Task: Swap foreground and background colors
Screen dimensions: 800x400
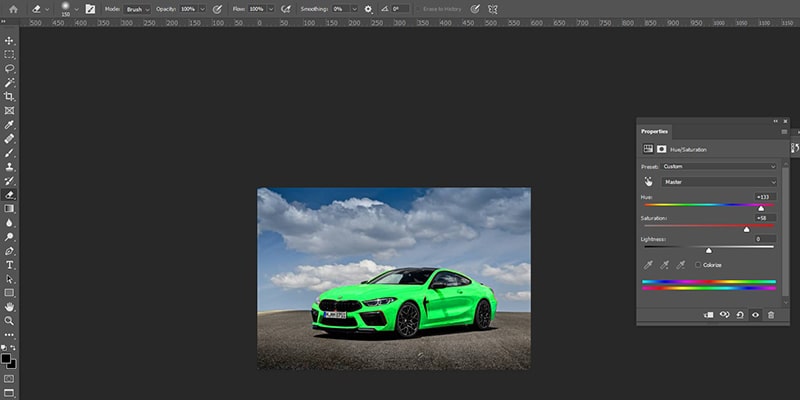Action: [13, 347]
